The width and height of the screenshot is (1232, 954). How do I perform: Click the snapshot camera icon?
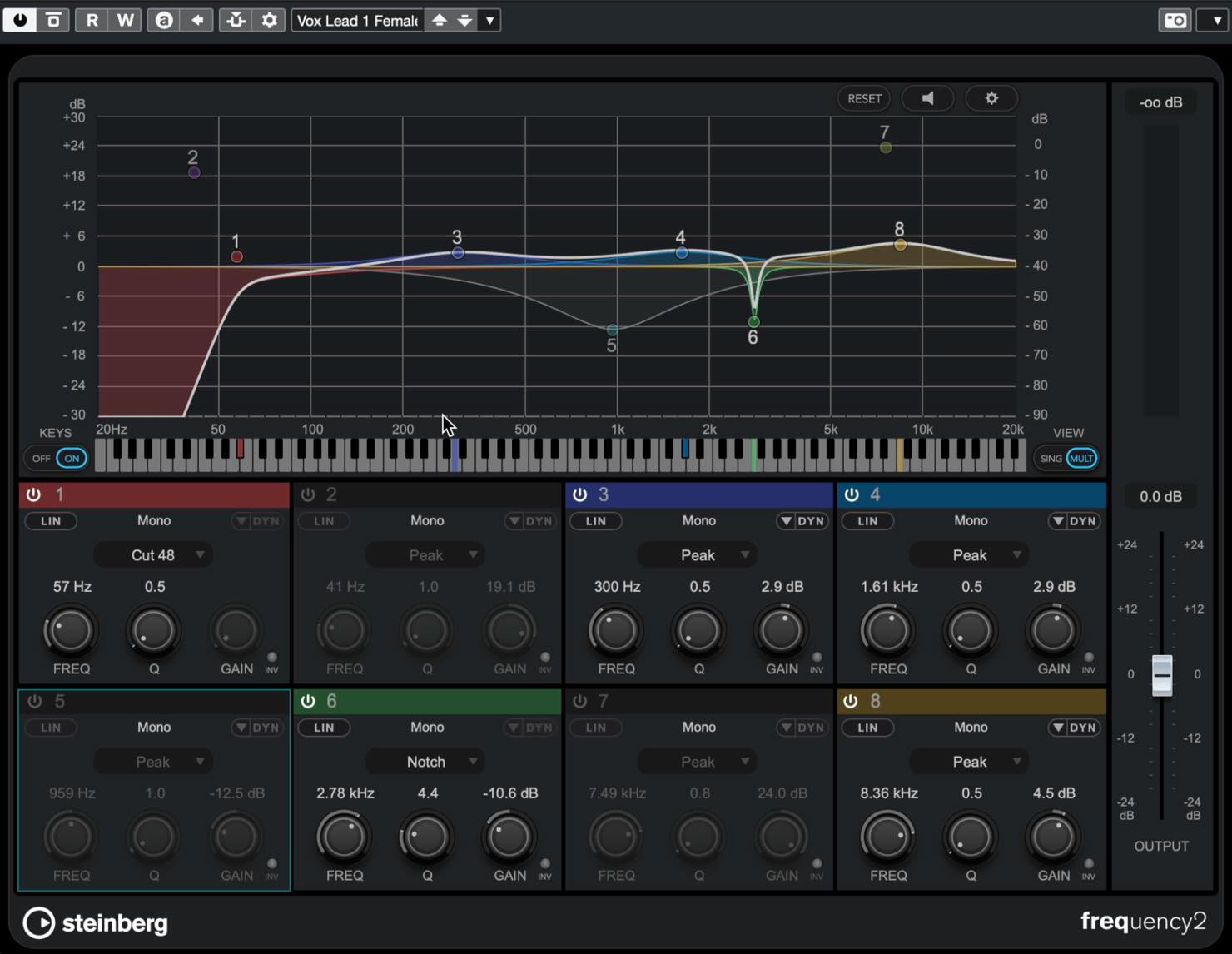[1175, 20]
